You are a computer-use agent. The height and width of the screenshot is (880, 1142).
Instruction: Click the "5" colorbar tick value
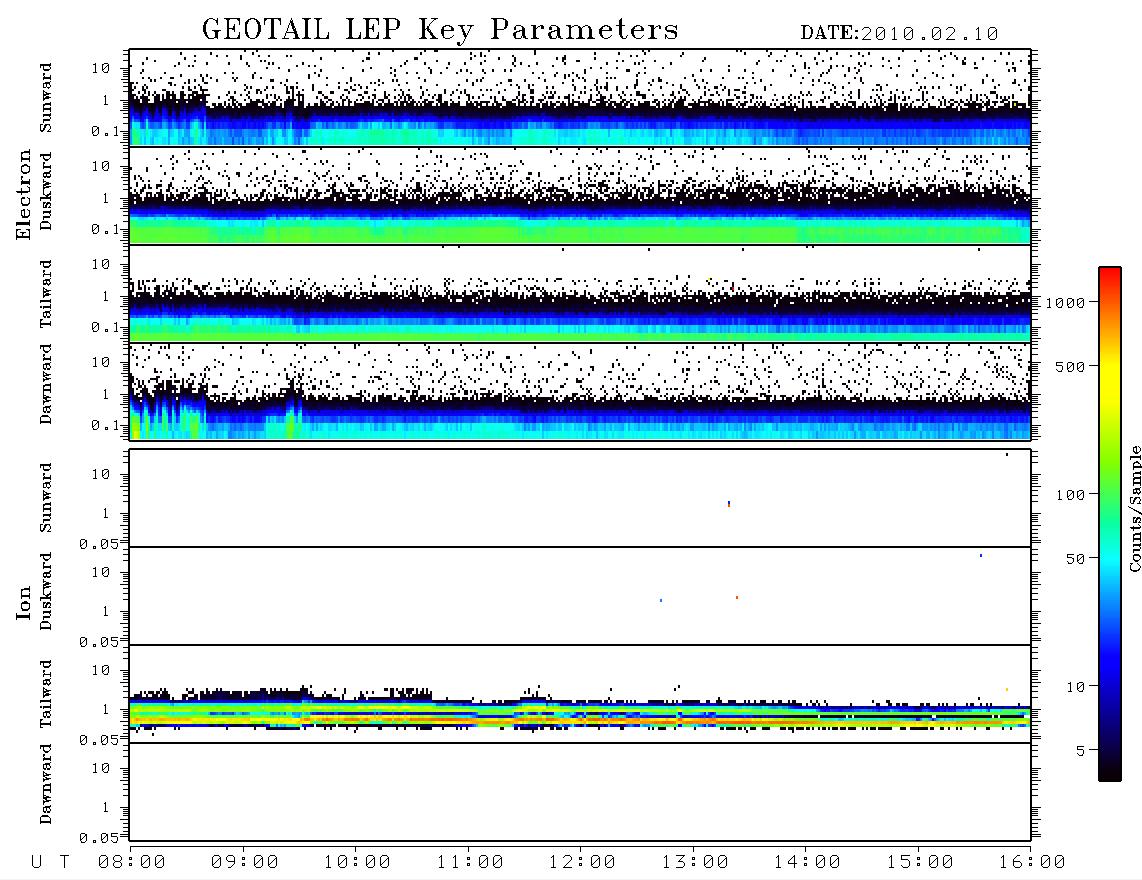click(1081, 751)
